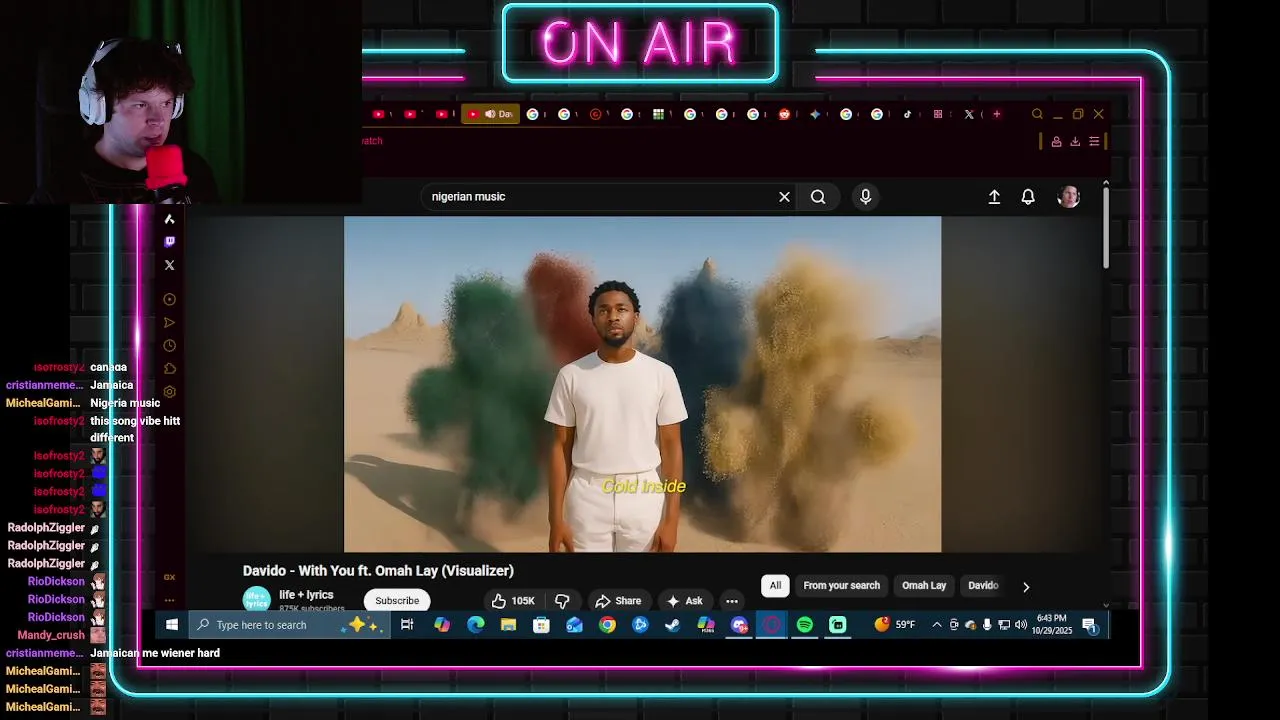Show more chips with the right chevron
1280x720 pixels.
1025,587
